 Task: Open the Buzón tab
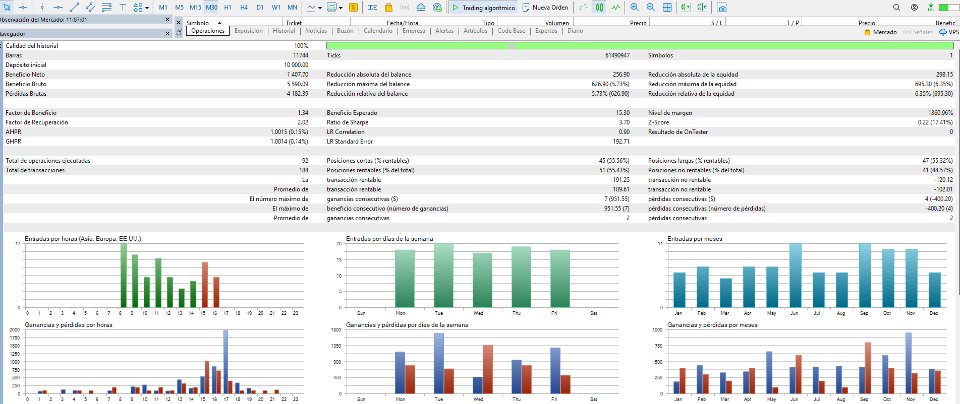coord(345,31)
